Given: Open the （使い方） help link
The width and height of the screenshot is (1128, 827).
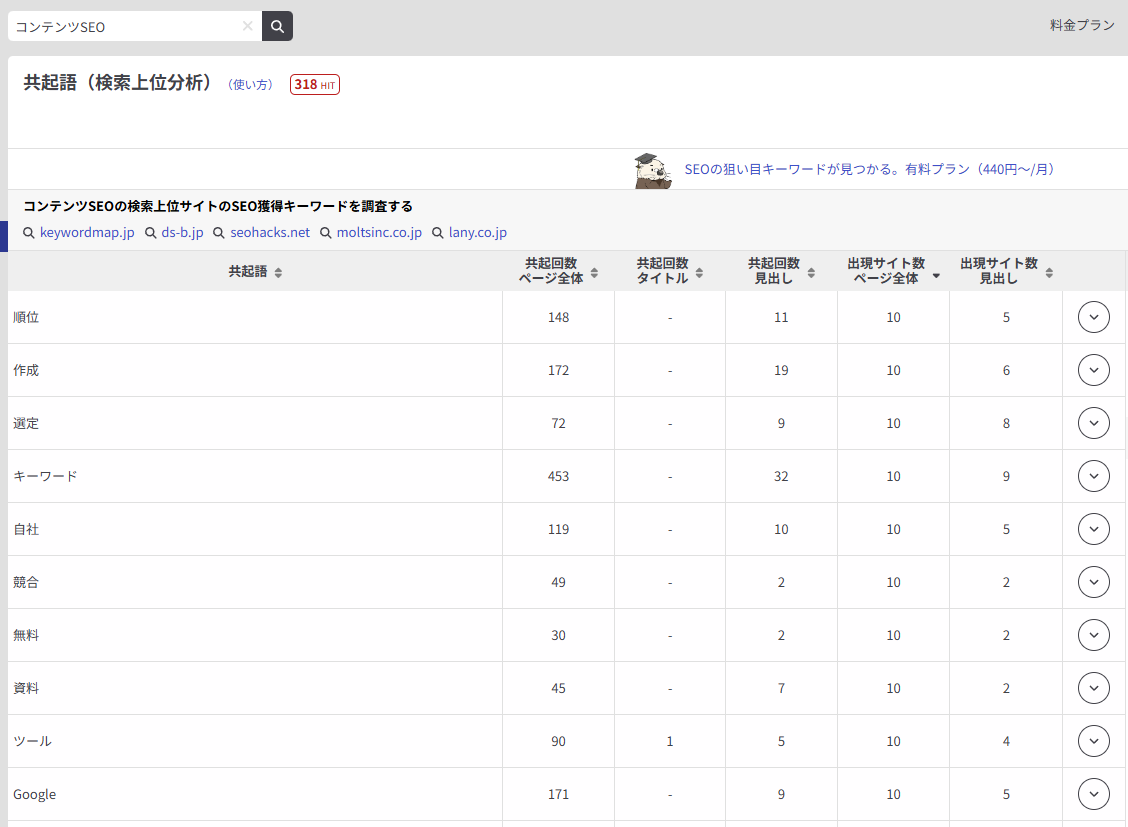Looking at the screenshot, I should click(250, 85).
